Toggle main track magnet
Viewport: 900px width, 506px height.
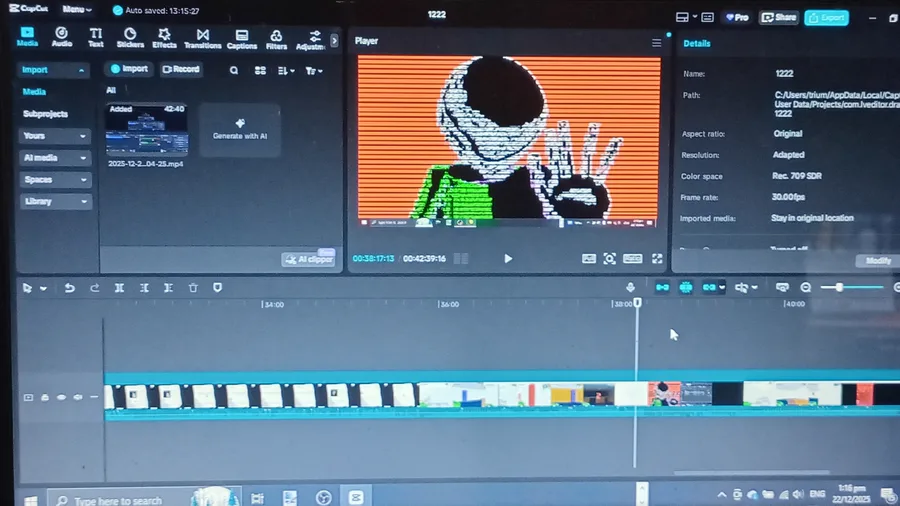coord(662,287)
